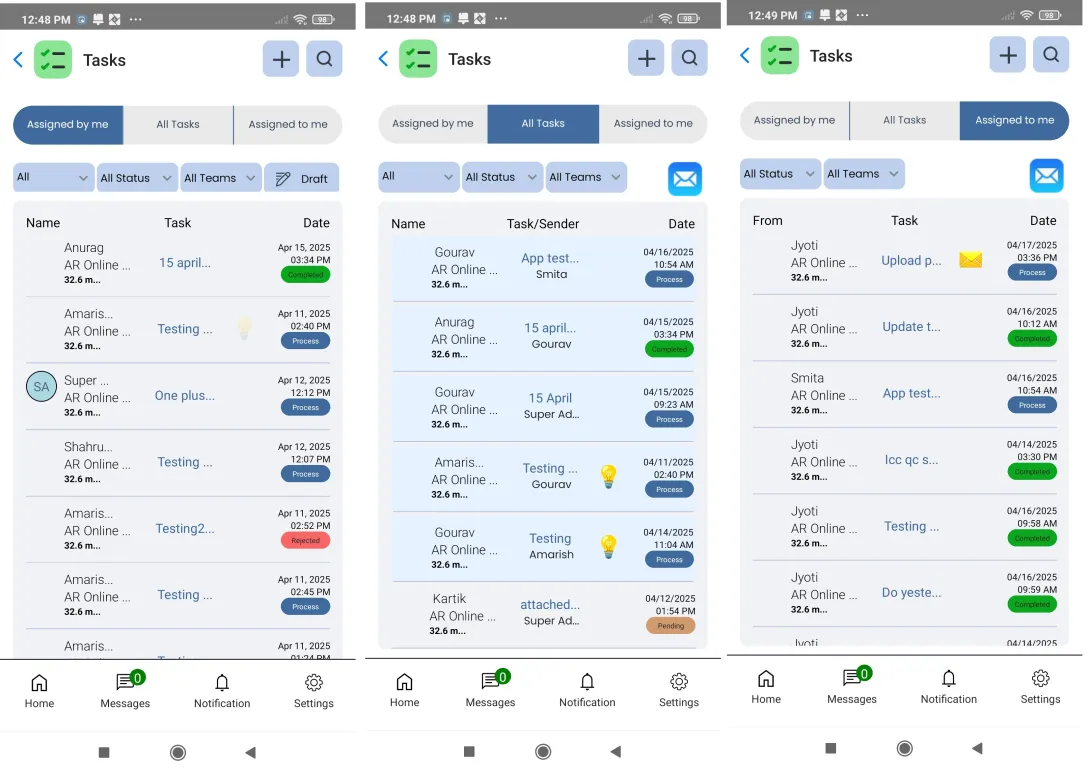Go Home from the right screen's bottom bar

tap(765, 687)
